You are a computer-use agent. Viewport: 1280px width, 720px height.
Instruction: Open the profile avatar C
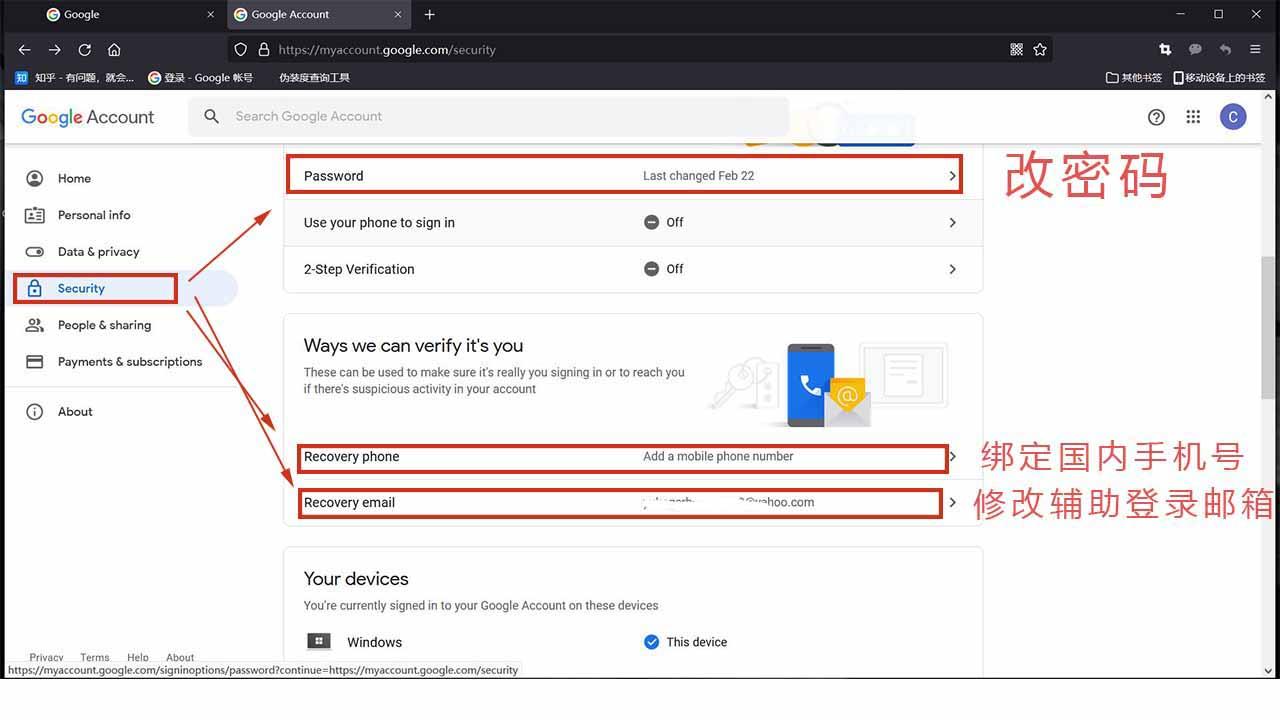click(1233, 117)
